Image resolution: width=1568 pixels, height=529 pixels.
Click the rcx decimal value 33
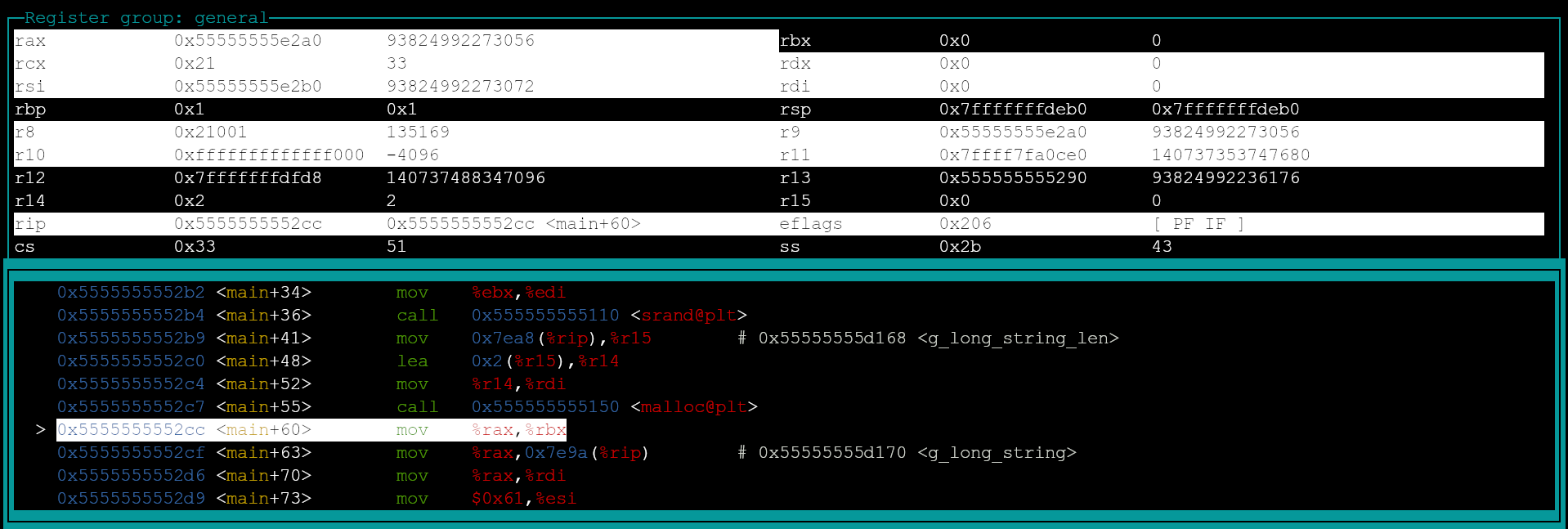(396, 64)
